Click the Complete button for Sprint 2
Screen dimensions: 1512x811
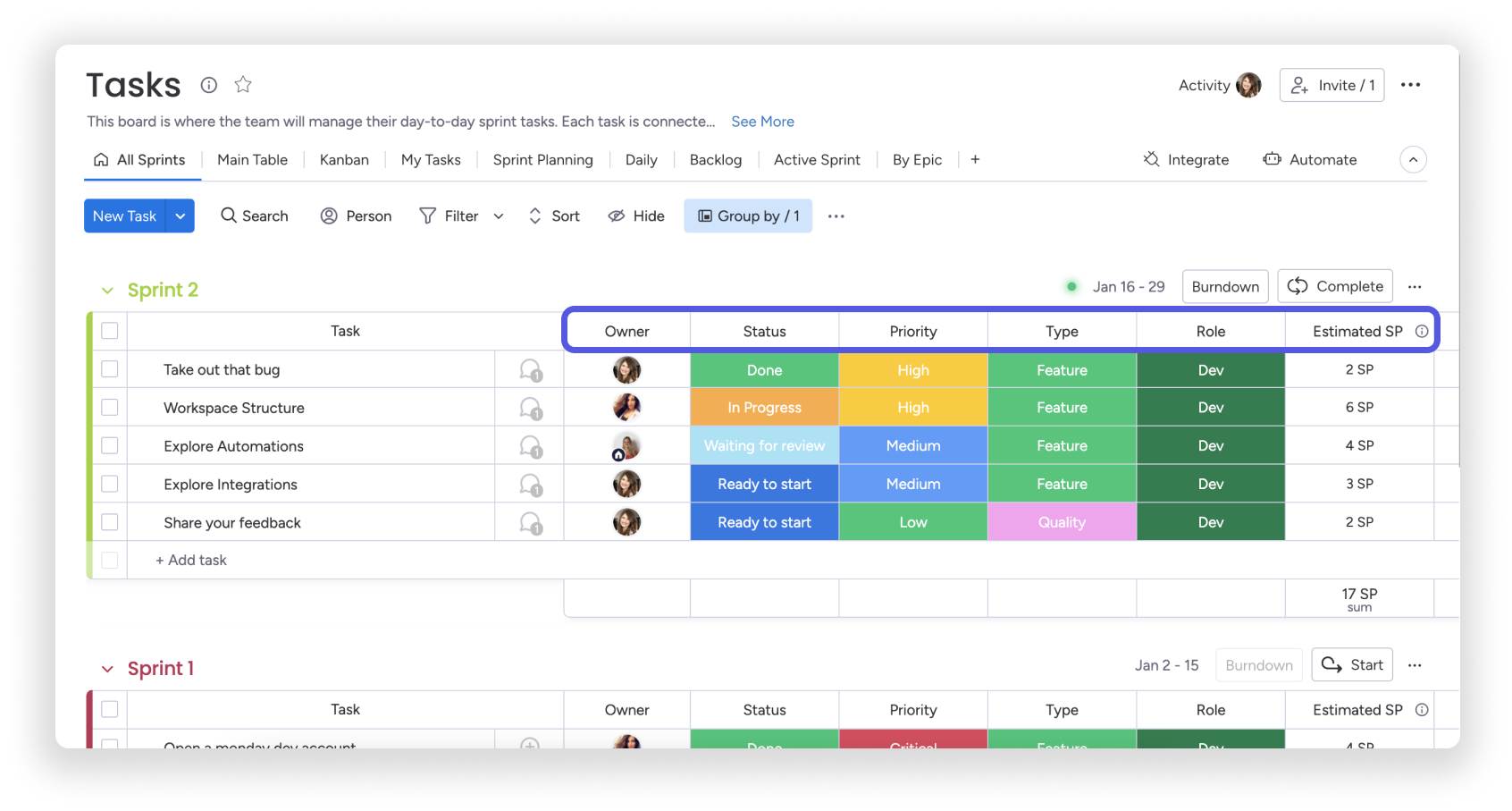1334,286
